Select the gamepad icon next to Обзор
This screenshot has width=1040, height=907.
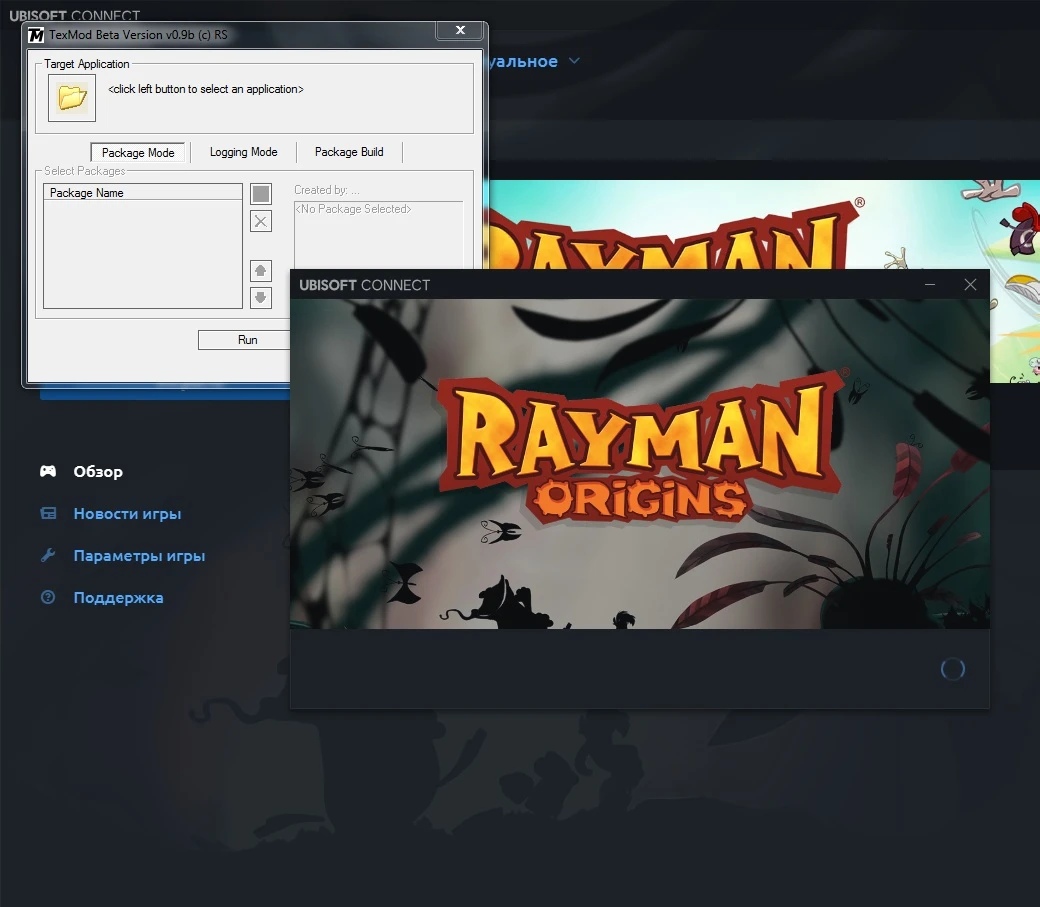click(47, 471)
